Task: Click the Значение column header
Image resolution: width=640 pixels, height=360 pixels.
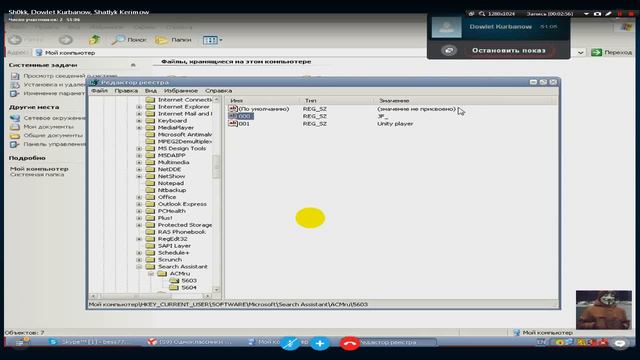Action: coord(465,100)
